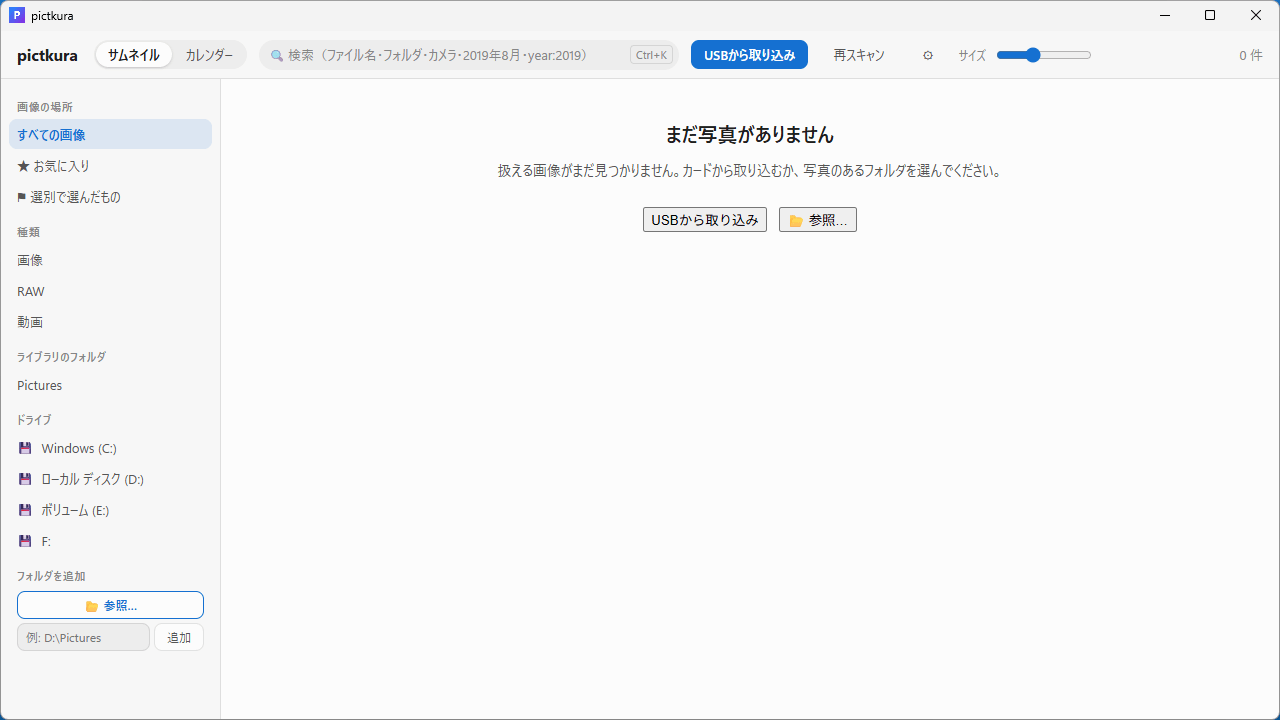This screenshot has width=1280, height=720.
Task: Adjust the サイズ thumbnail size slider
Action: 1044,55
